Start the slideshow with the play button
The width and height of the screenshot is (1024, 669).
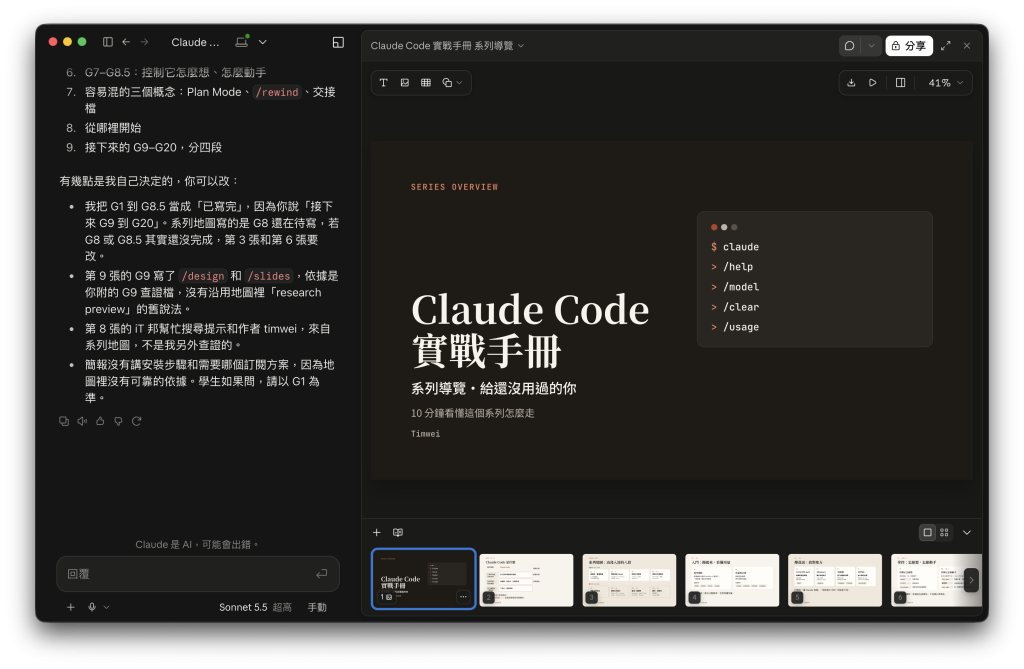click(x=872, y=83)
